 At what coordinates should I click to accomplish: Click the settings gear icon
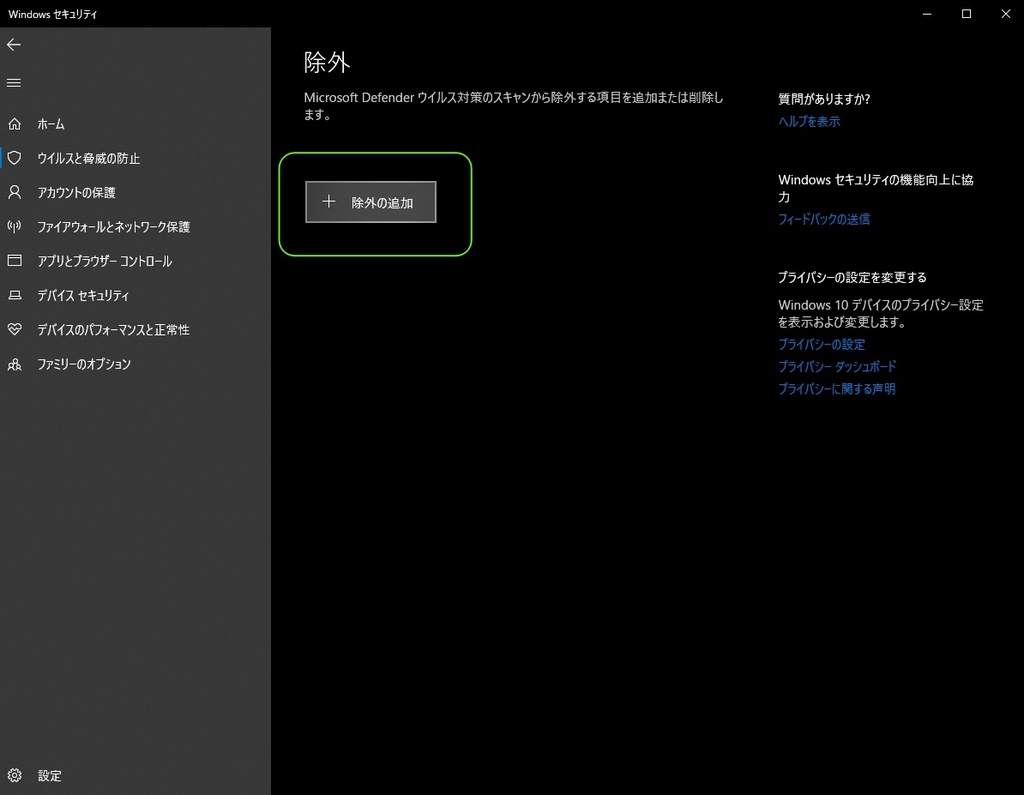[14, 775]
